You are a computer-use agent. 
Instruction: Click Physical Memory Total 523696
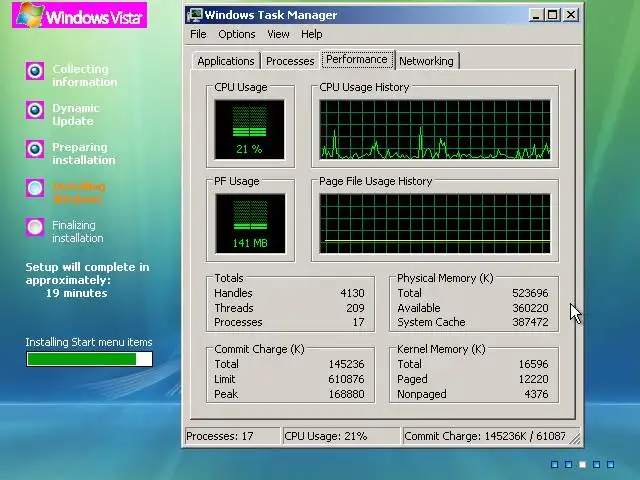pos(530,293)
